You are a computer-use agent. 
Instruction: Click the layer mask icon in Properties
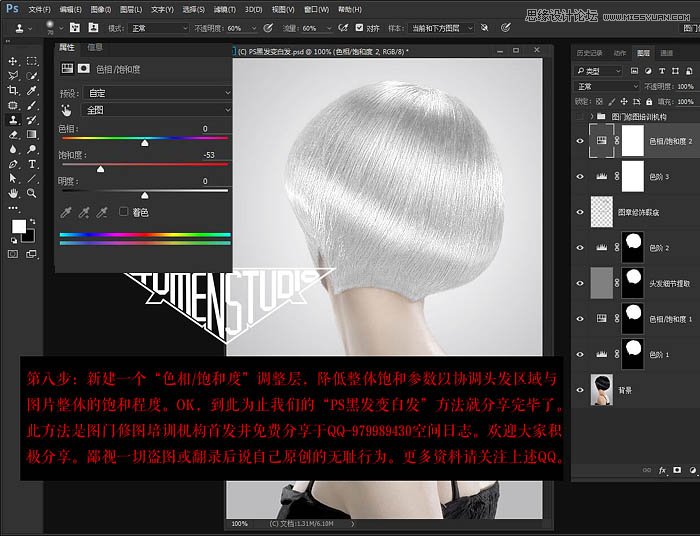tap(83, 68)
